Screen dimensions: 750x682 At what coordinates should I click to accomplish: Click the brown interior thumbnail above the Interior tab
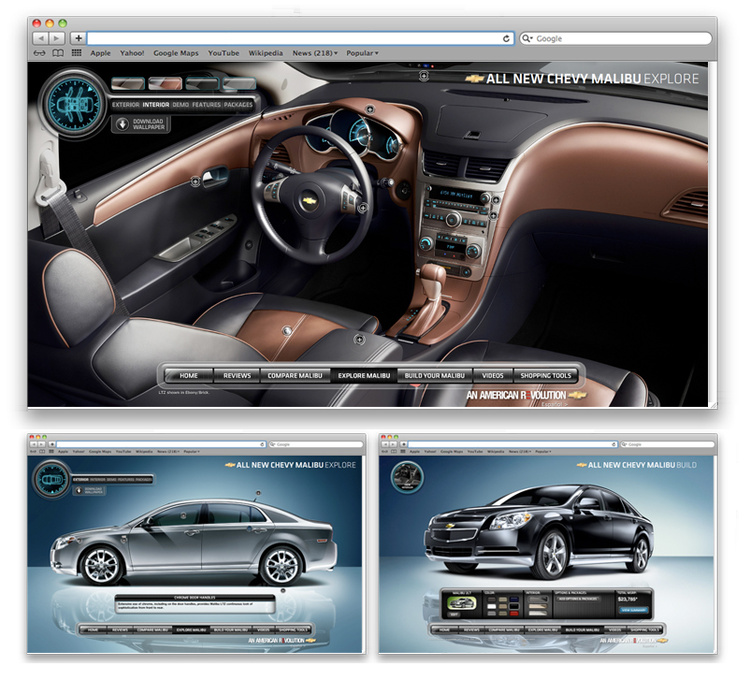[165, 84]
